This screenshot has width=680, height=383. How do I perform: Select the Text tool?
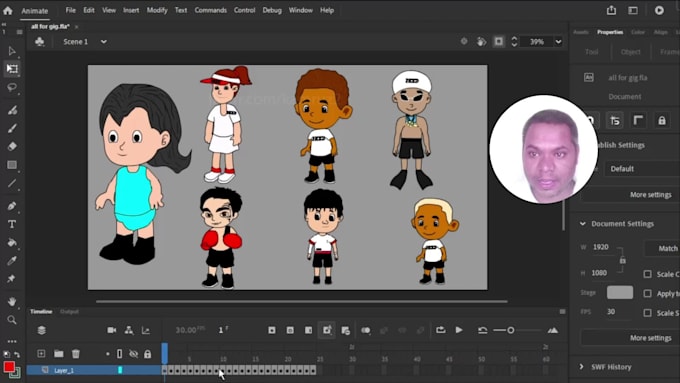(x=12, y=224)
